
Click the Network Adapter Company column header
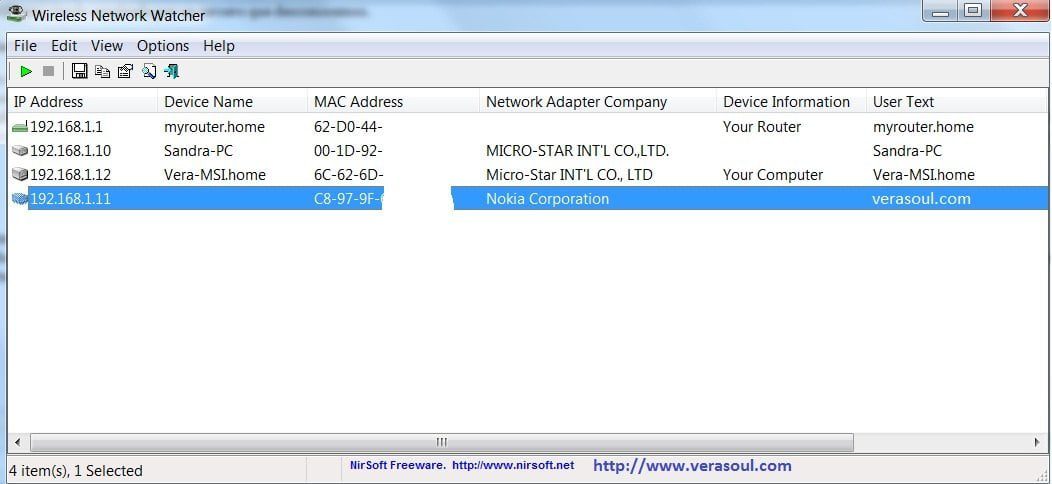(x=576, y=102)
